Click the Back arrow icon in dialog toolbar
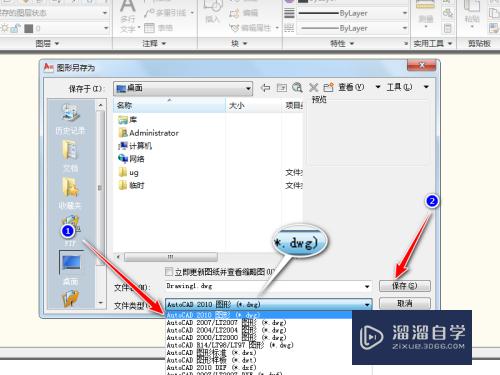500x375 pixels. (x=265, y=88)
